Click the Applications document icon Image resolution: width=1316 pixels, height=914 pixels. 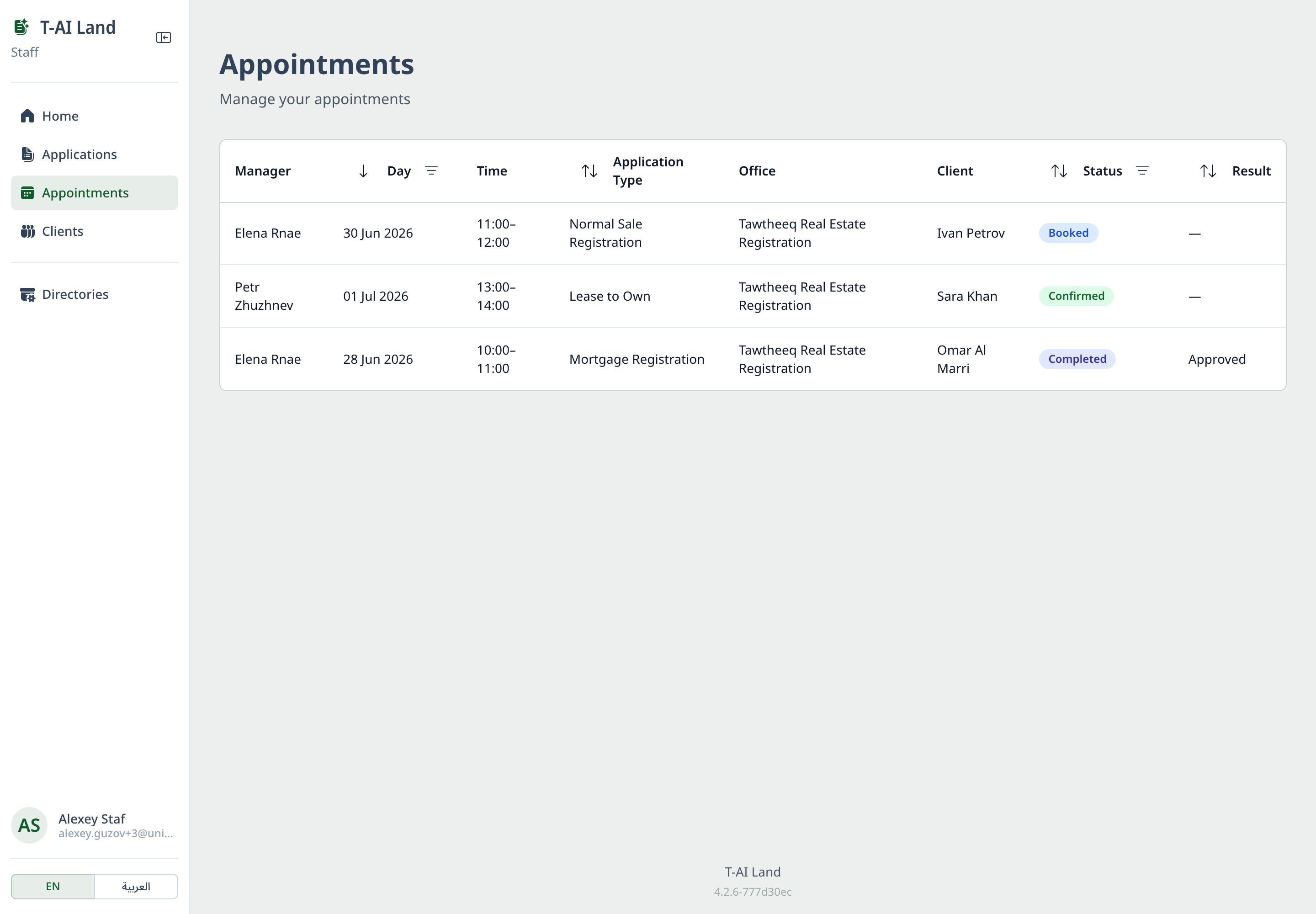[27, 154]
